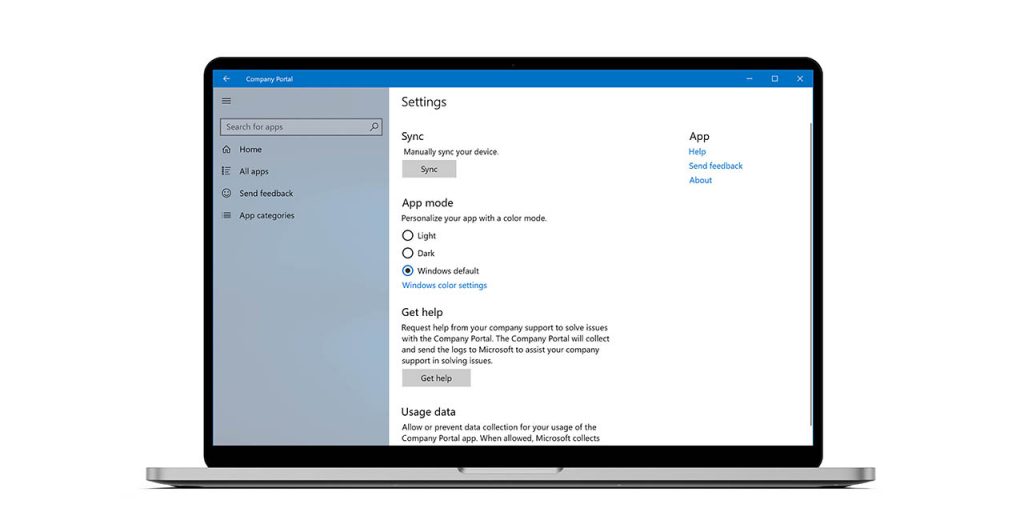Click the Home icon in the sidebar

tap(226, 149)
